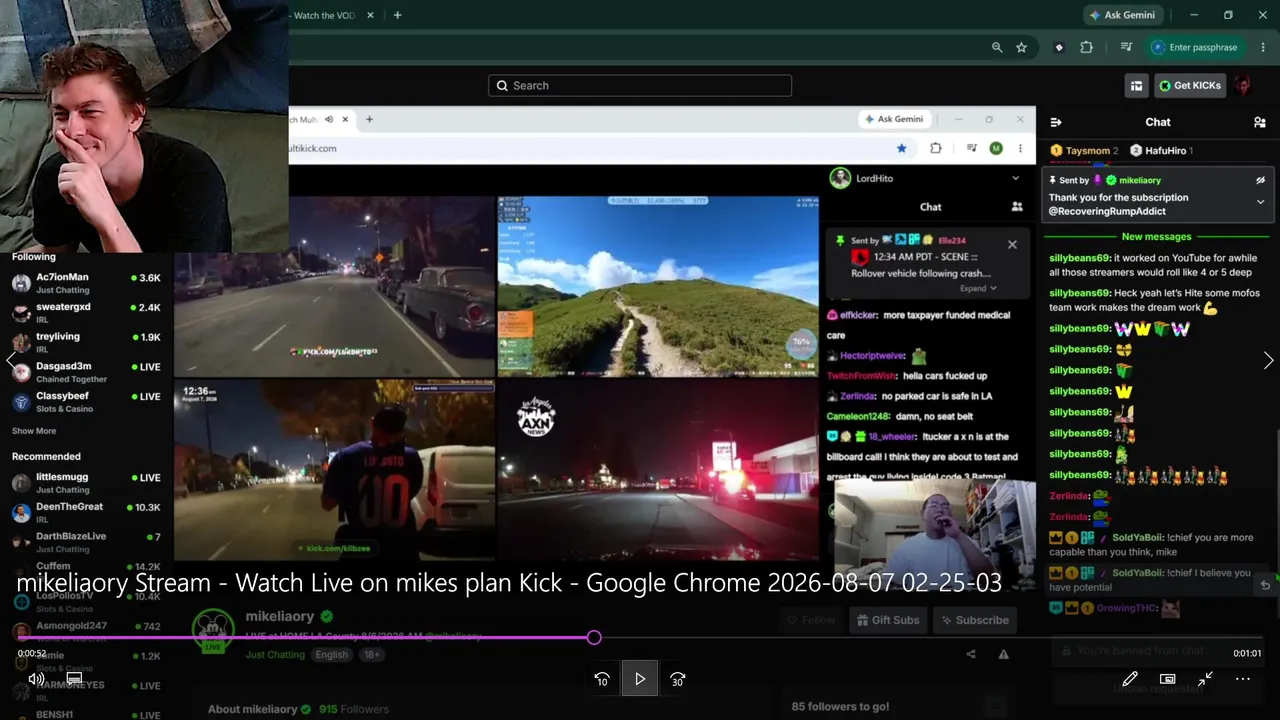Mute the media player volume
Screen dimensions: 1280x720
click(35, 679)
